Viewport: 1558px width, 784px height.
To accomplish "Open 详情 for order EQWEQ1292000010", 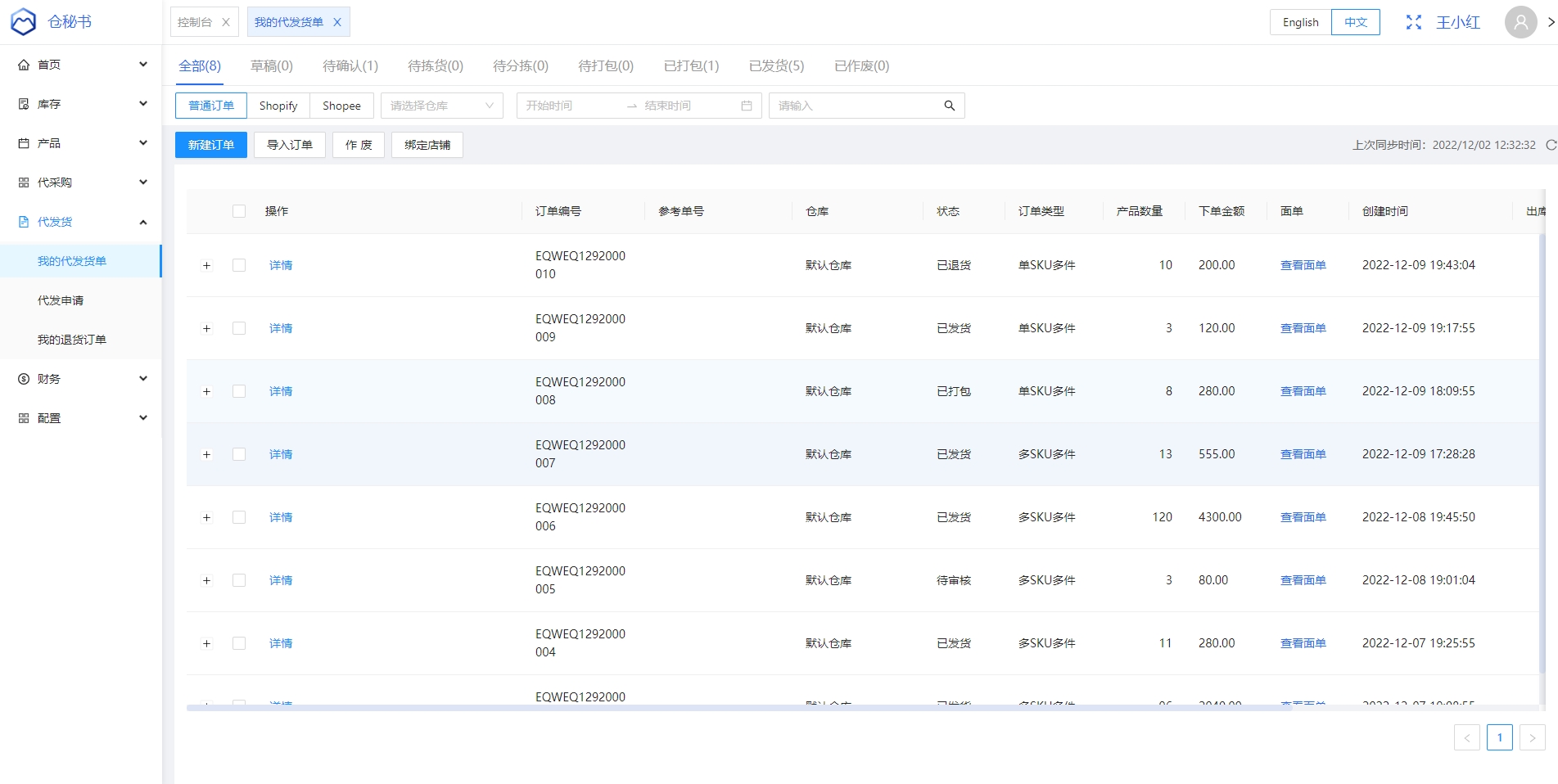I will coord(281,265).
